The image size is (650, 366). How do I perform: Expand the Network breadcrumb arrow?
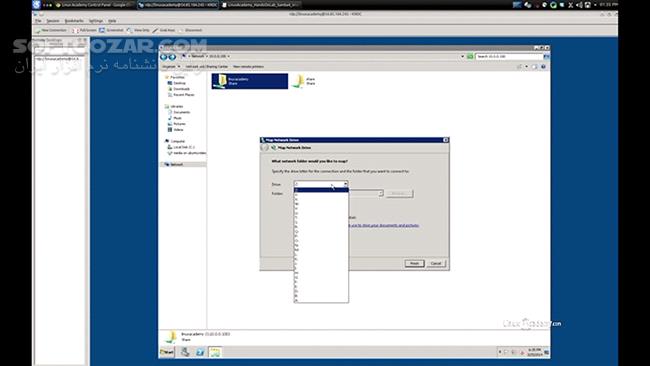(206, 56)
